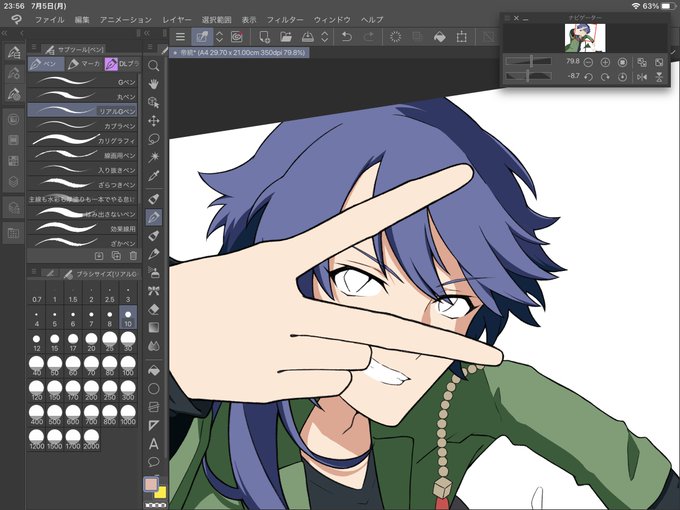The height and width of the screenshot is (510, 680).
Task: Open a file with the folder icon
Action: [286, 37]
